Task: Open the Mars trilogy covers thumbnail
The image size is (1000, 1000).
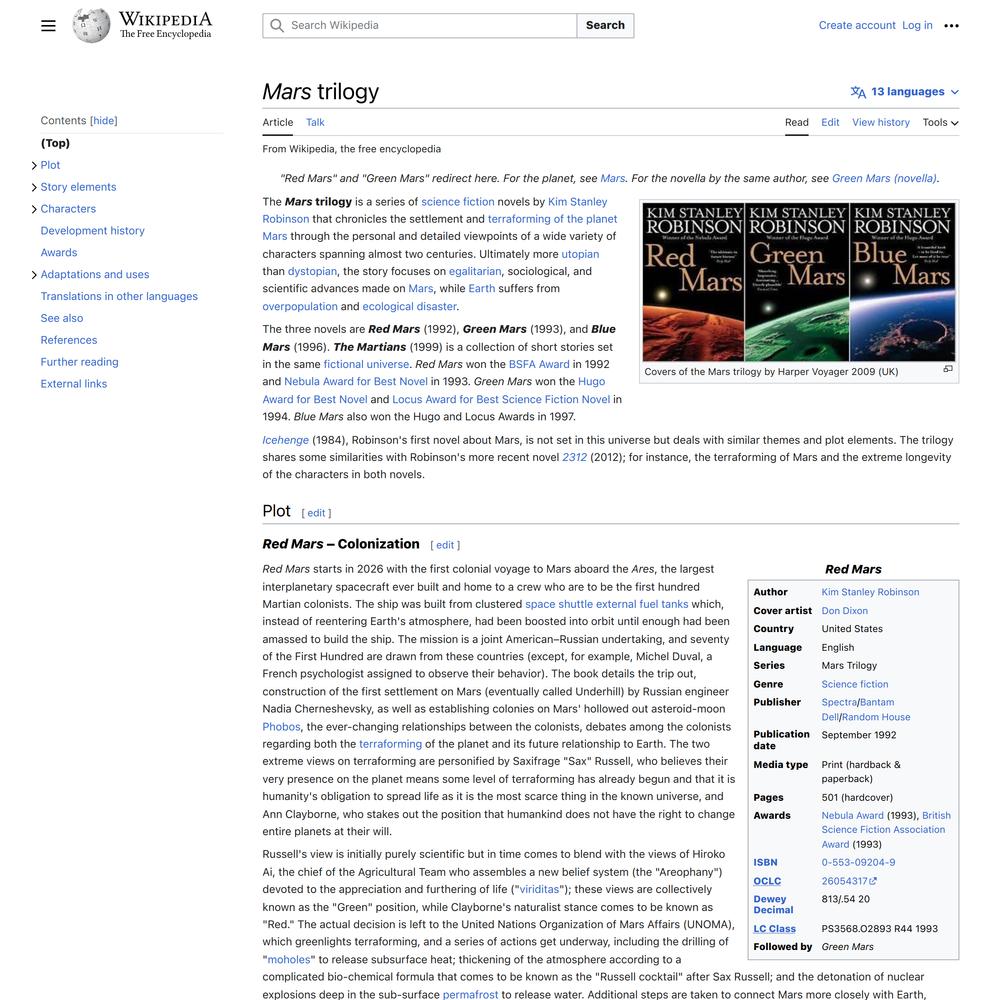Action: [799, 282]
